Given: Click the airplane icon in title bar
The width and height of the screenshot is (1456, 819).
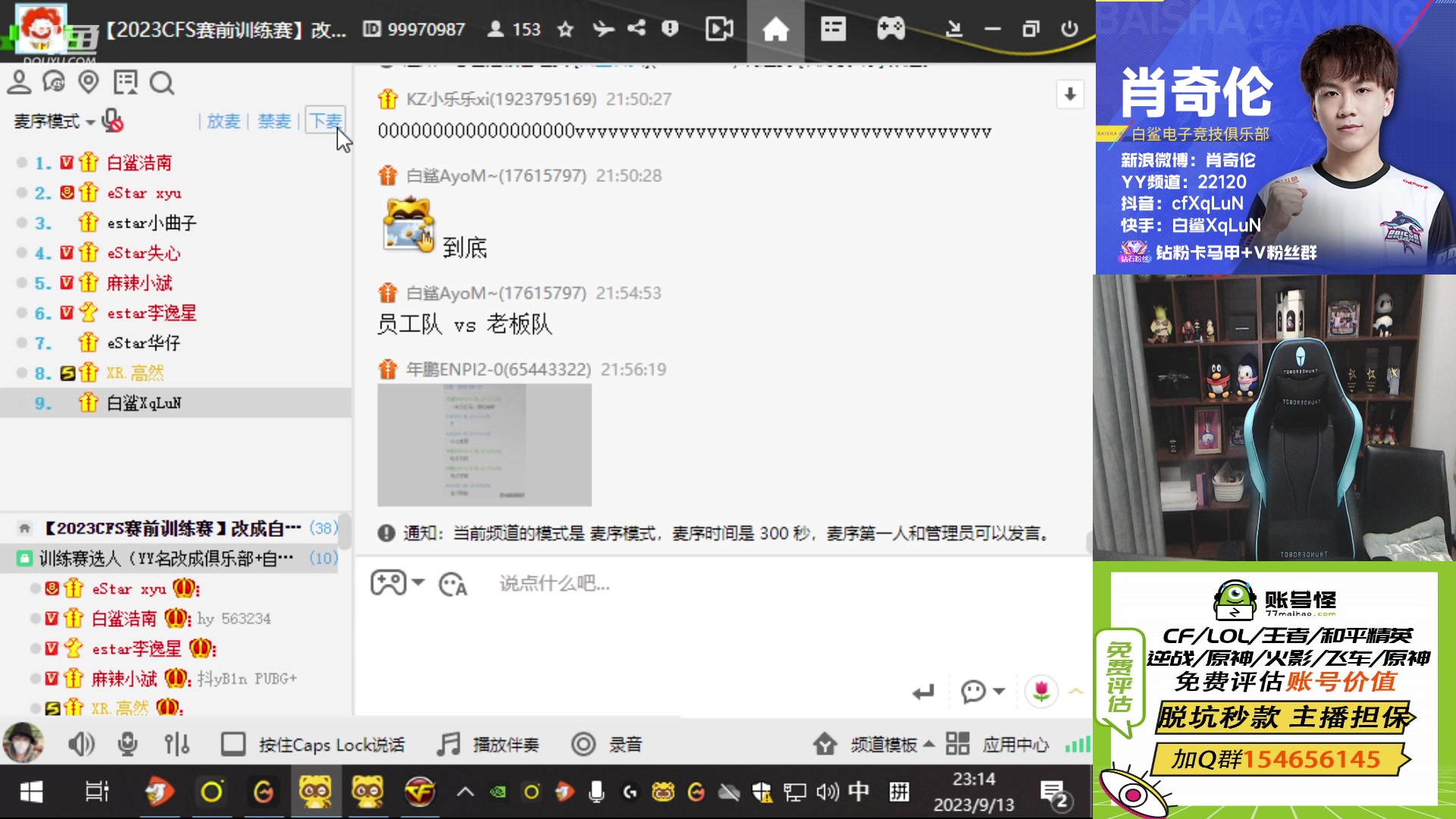Looking at the screenshot, I should tap(603, 29).
